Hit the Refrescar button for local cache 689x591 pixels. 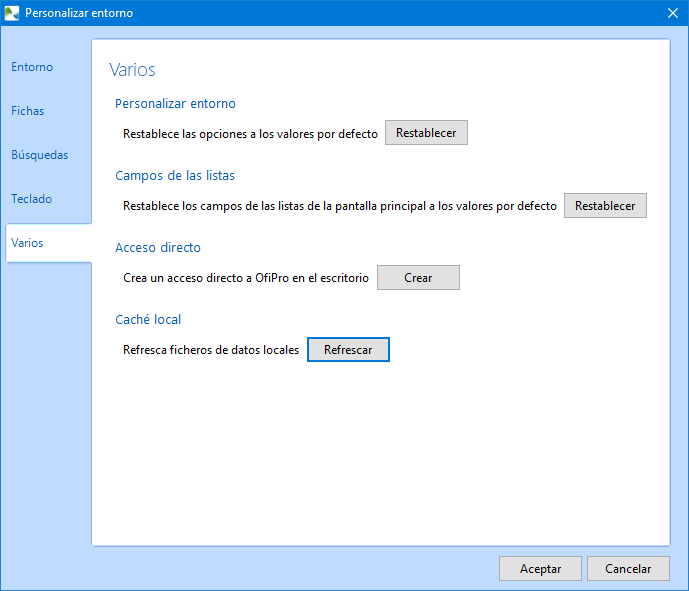pos(348,350)
